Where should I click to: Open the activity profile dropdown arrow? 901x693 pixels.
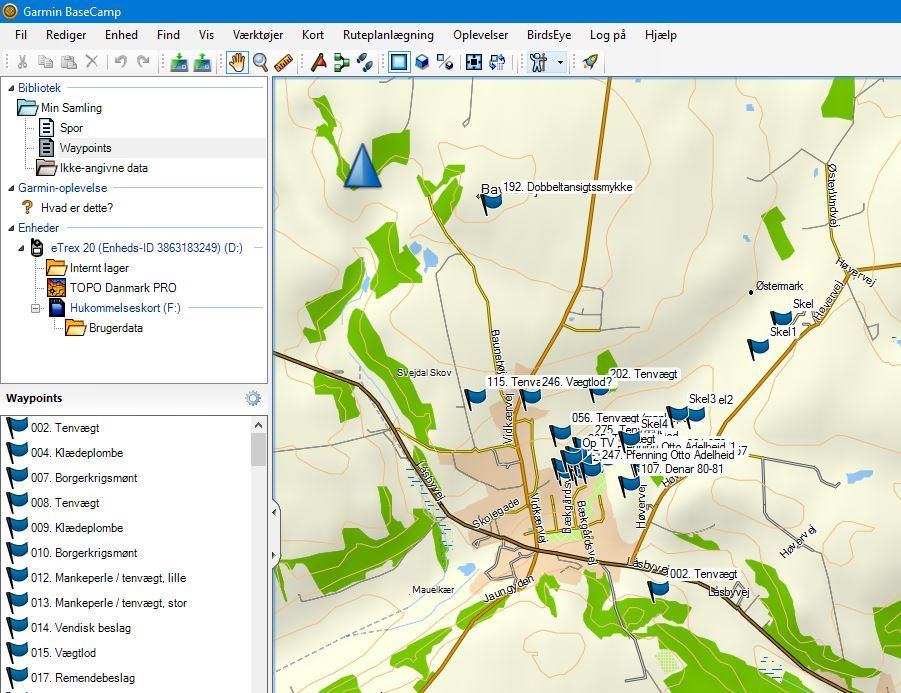tap(561, 62)
